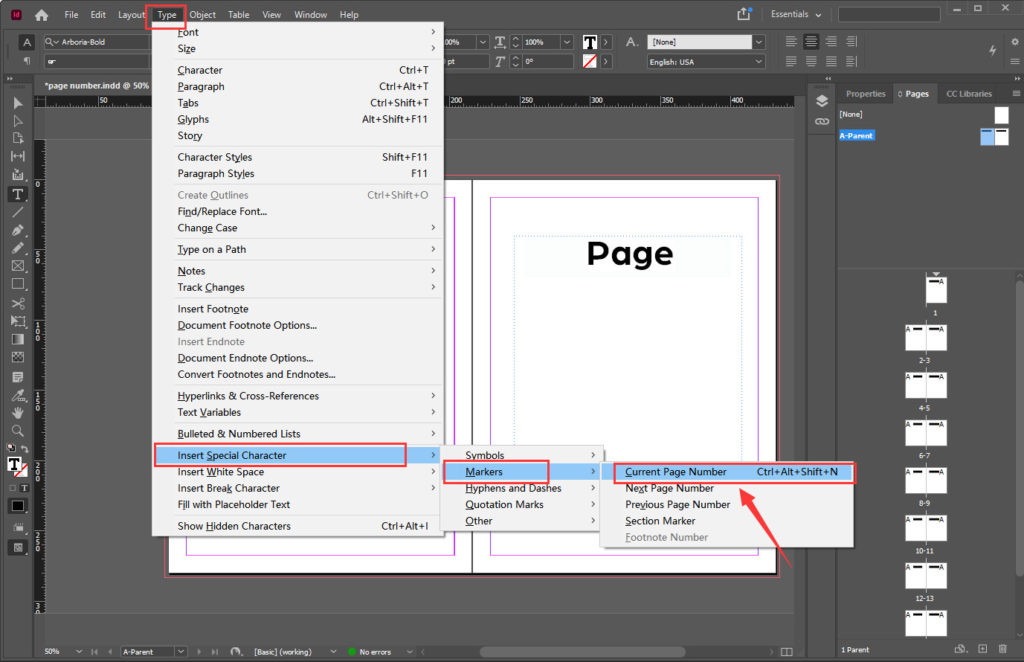Apply align center paragraph formatting
This screenshot has height=662, width=1024.
click(x=811, y=41)
